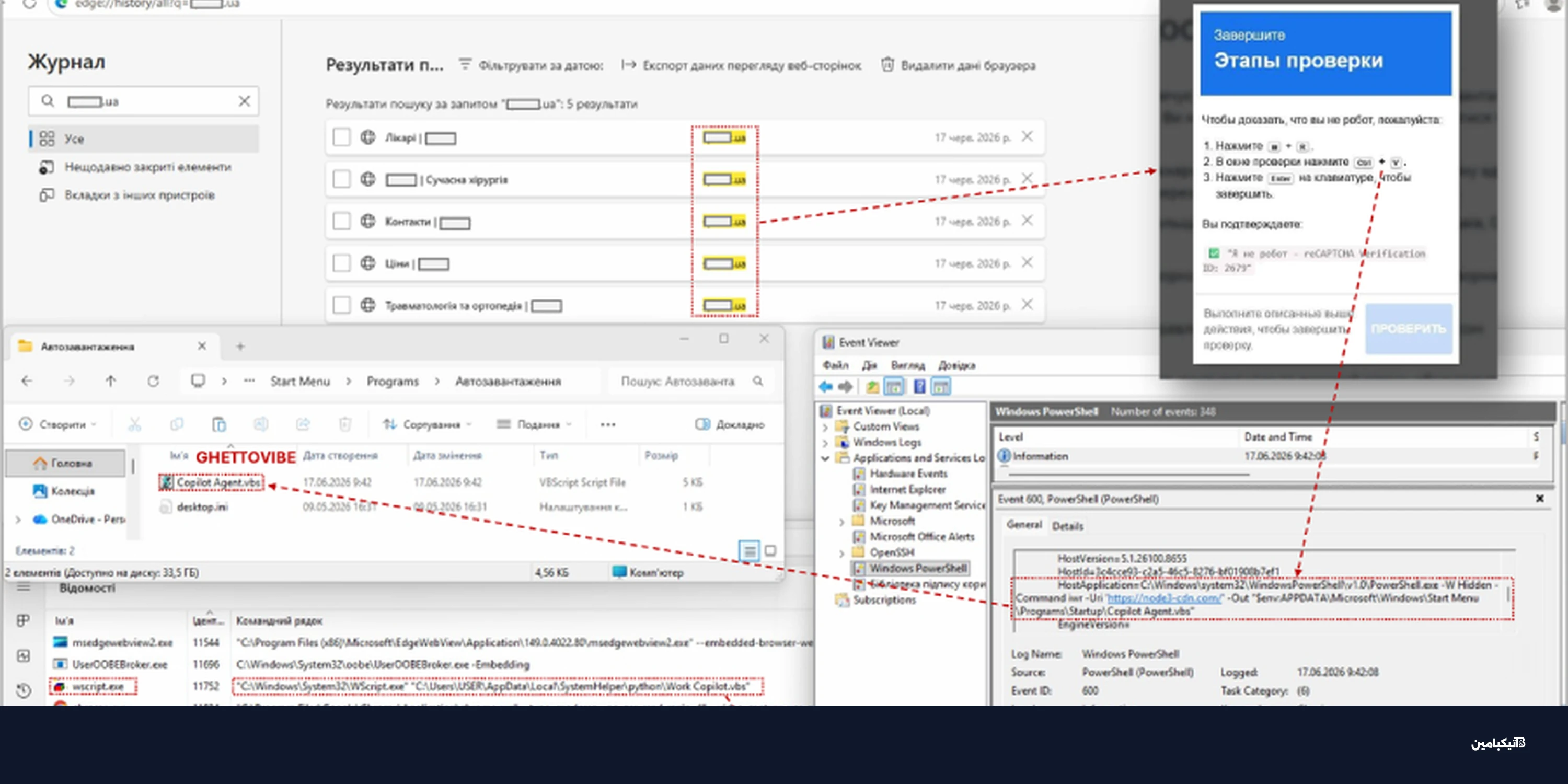Screen dimensions: 1568x784
Task: Remove the 'Ціни' history entry with its X
Action: (x=1027, y=263)
